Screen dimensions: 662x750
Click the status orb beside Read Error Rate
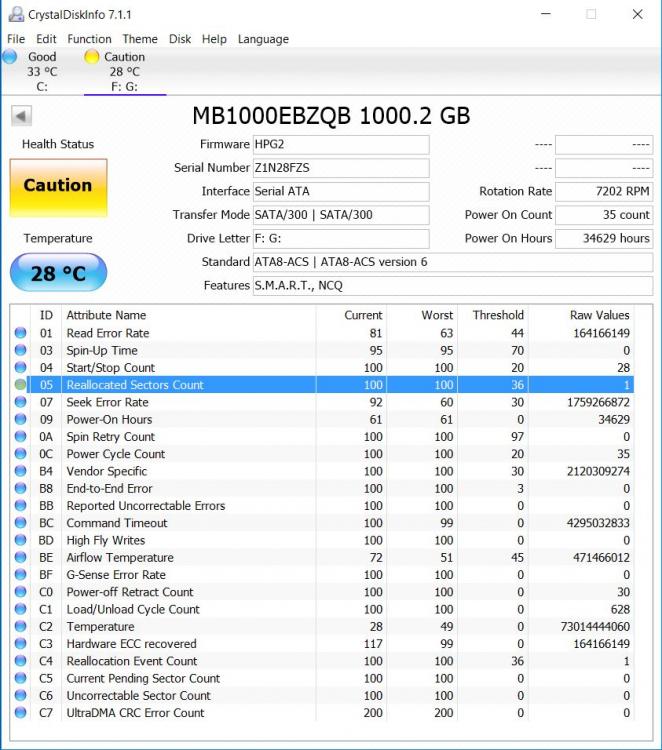pos(21,333)
